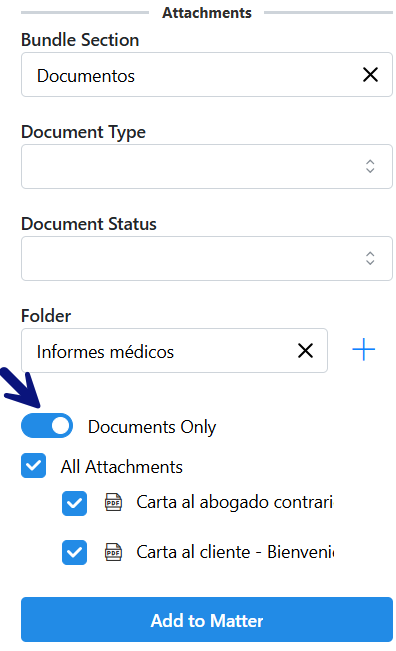Clear the Informes médicos folder selection
The width and height of the screenshot is (396, 651).
(x=305, y=350)
